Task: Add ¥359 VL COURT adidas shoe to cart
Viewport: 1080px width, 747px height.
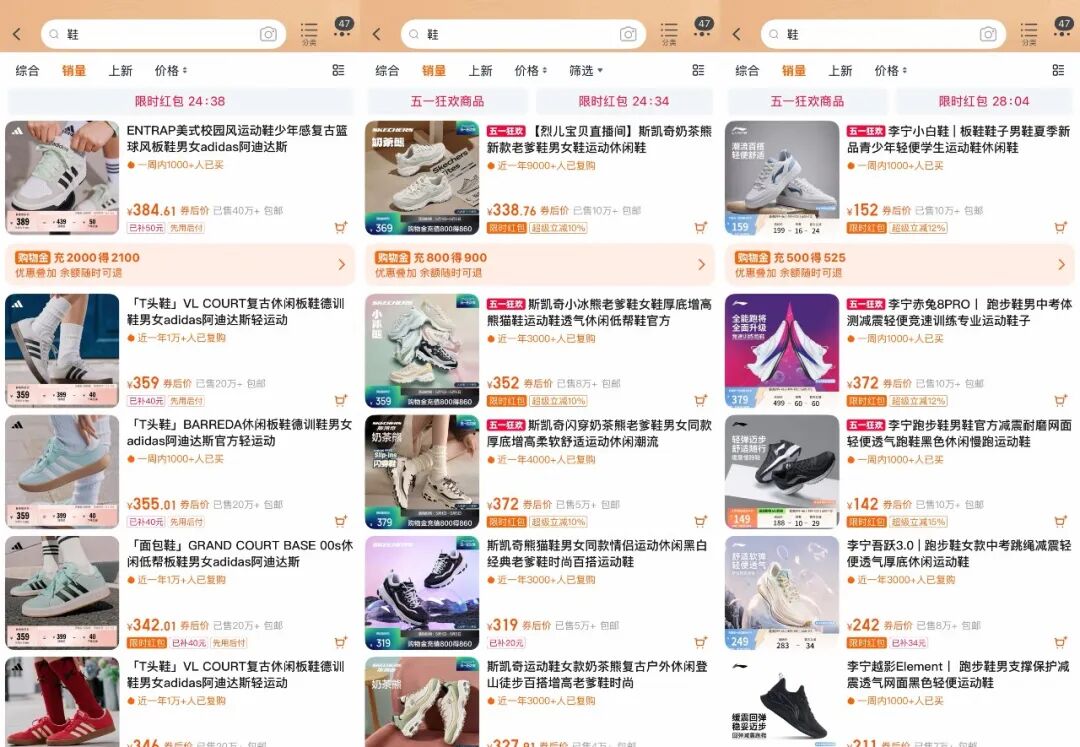Action: pos(341,400)
